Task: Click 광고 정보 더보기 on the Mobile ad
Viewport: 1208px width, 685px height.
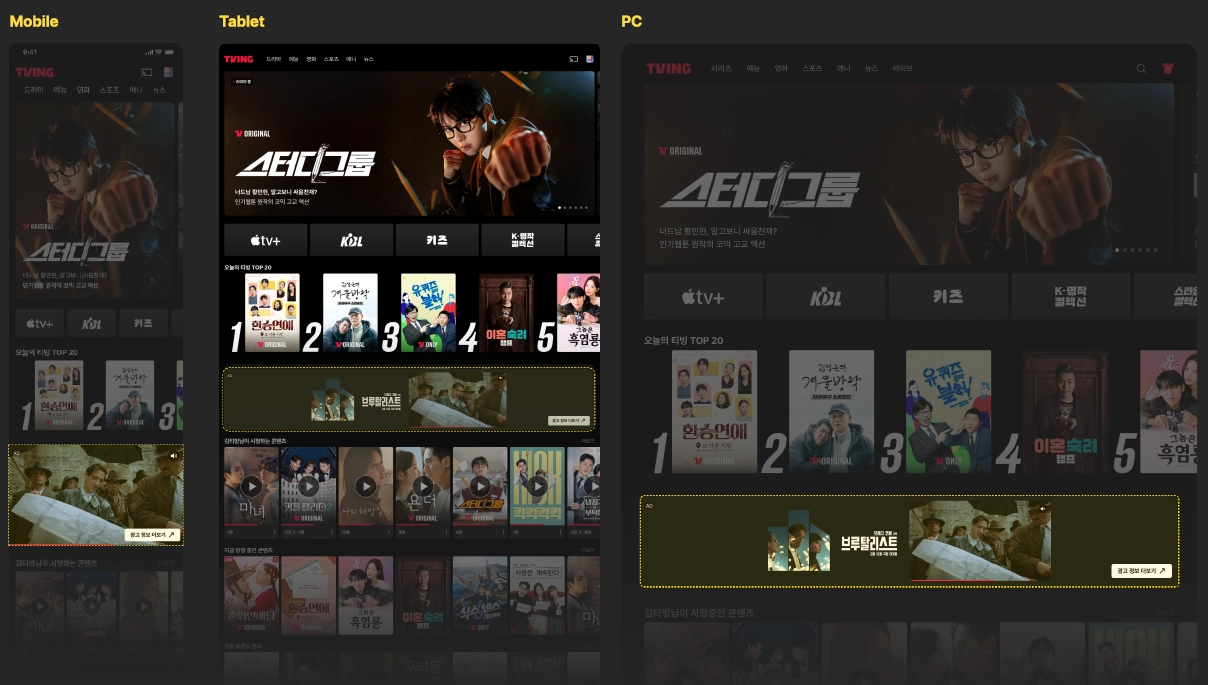Action: [152, 535]
